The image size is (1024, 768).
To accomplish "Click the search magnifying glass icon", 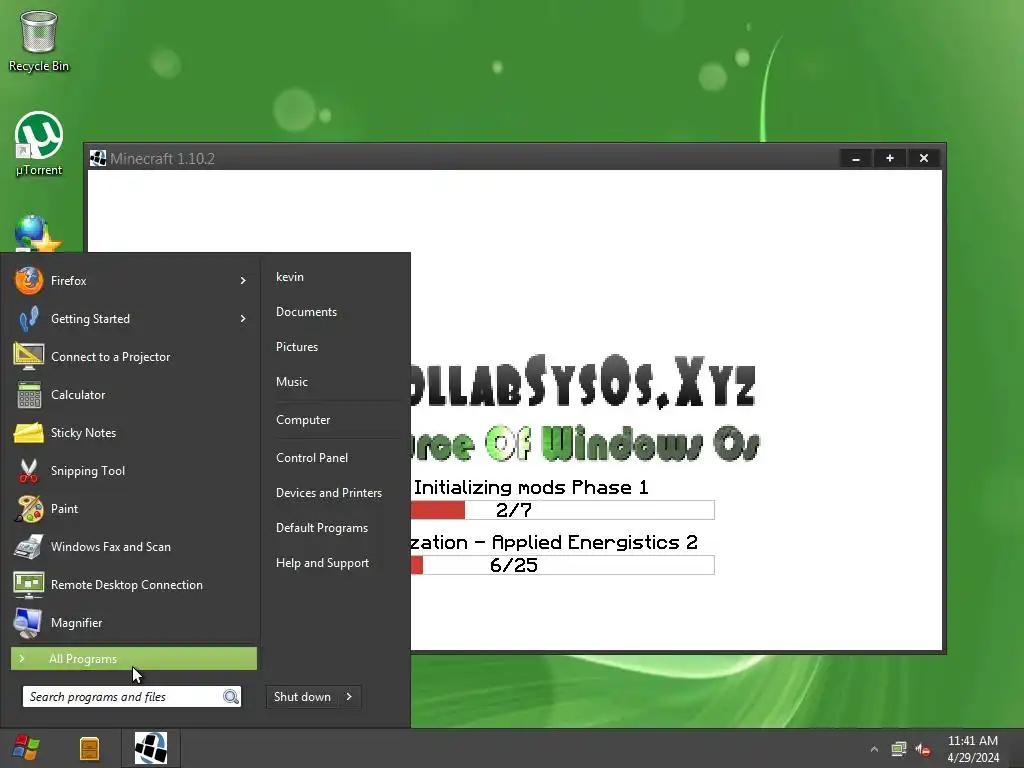I will click(x=231, y=697).
